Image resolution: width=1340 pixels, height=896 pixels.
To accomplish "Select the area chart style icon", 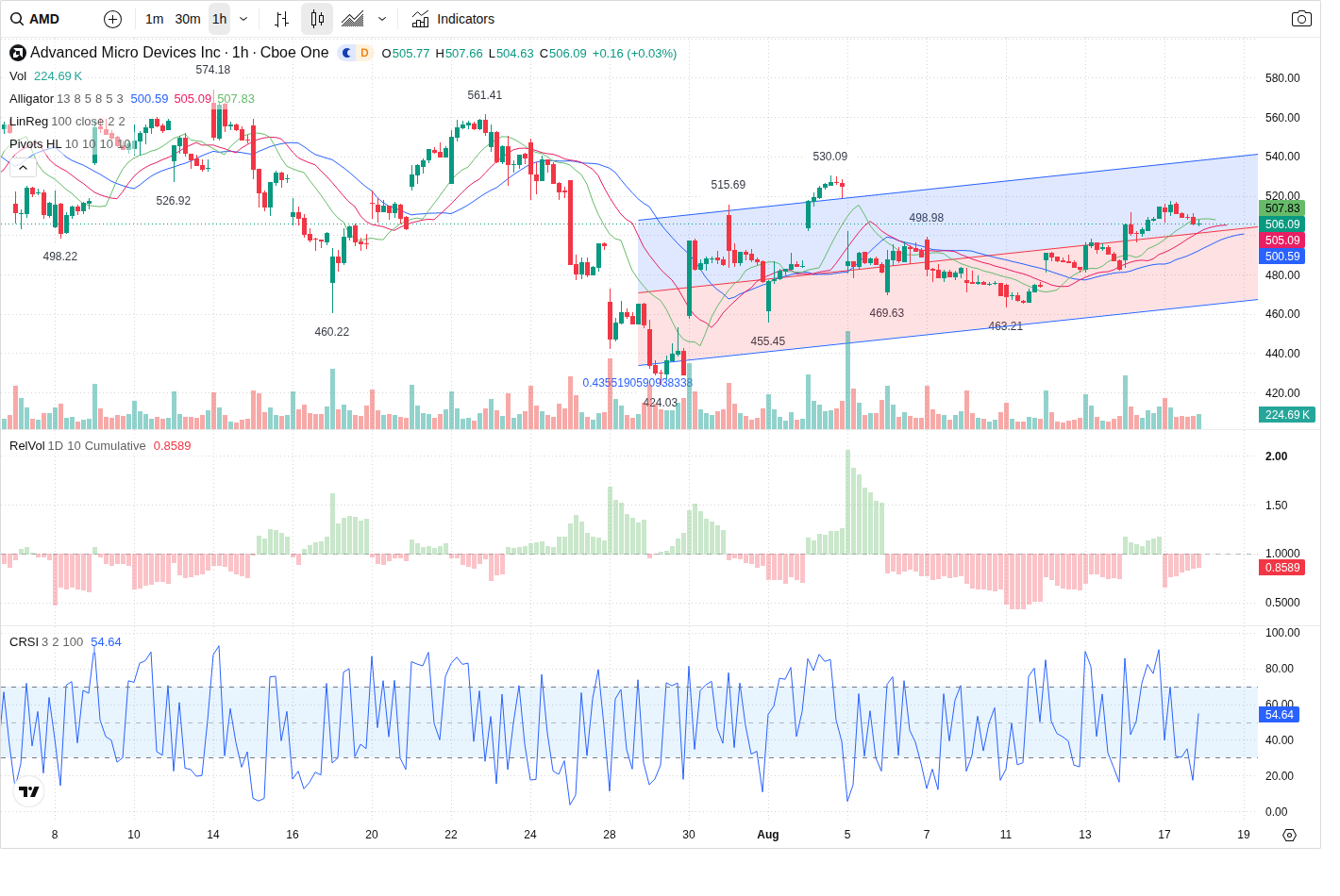I will 353,19.
